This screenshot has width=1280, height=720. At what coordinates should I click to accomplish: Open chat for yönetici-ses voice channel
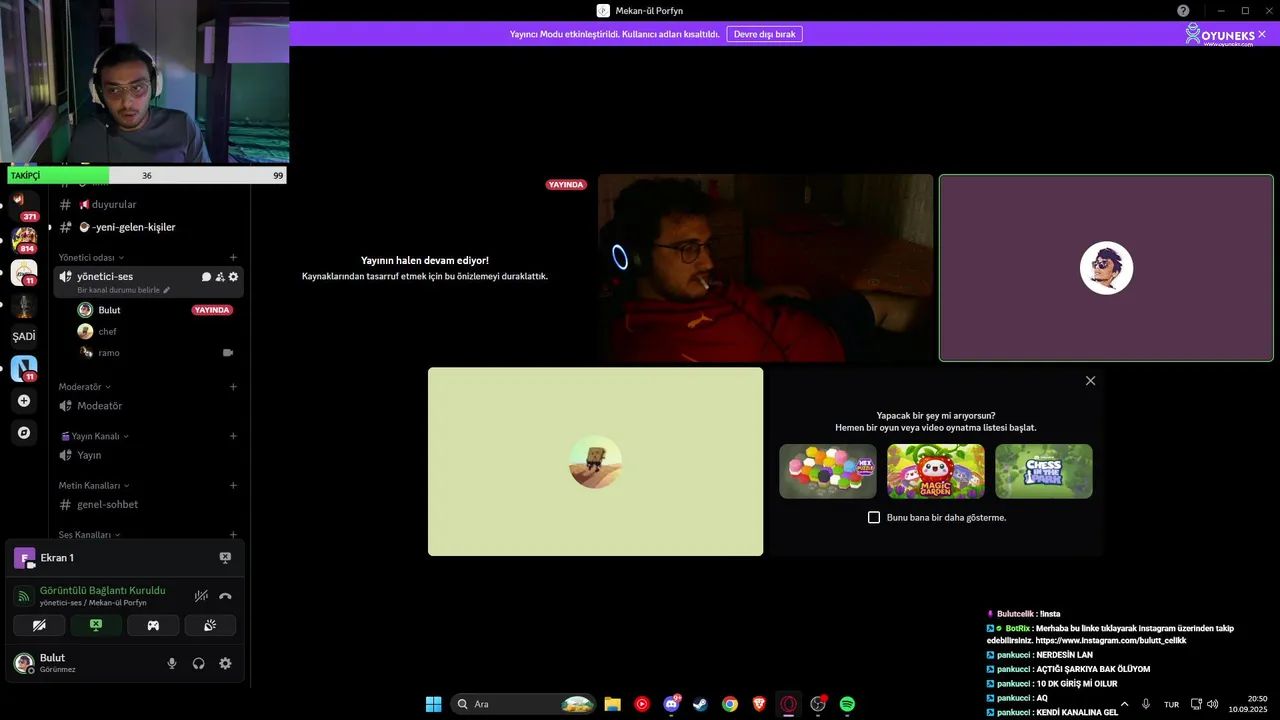click(x=206, y=277)
